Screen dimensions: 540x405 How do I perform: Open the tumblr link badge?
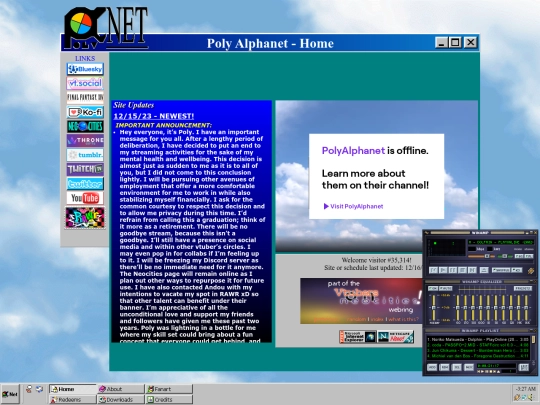[85, 155]
